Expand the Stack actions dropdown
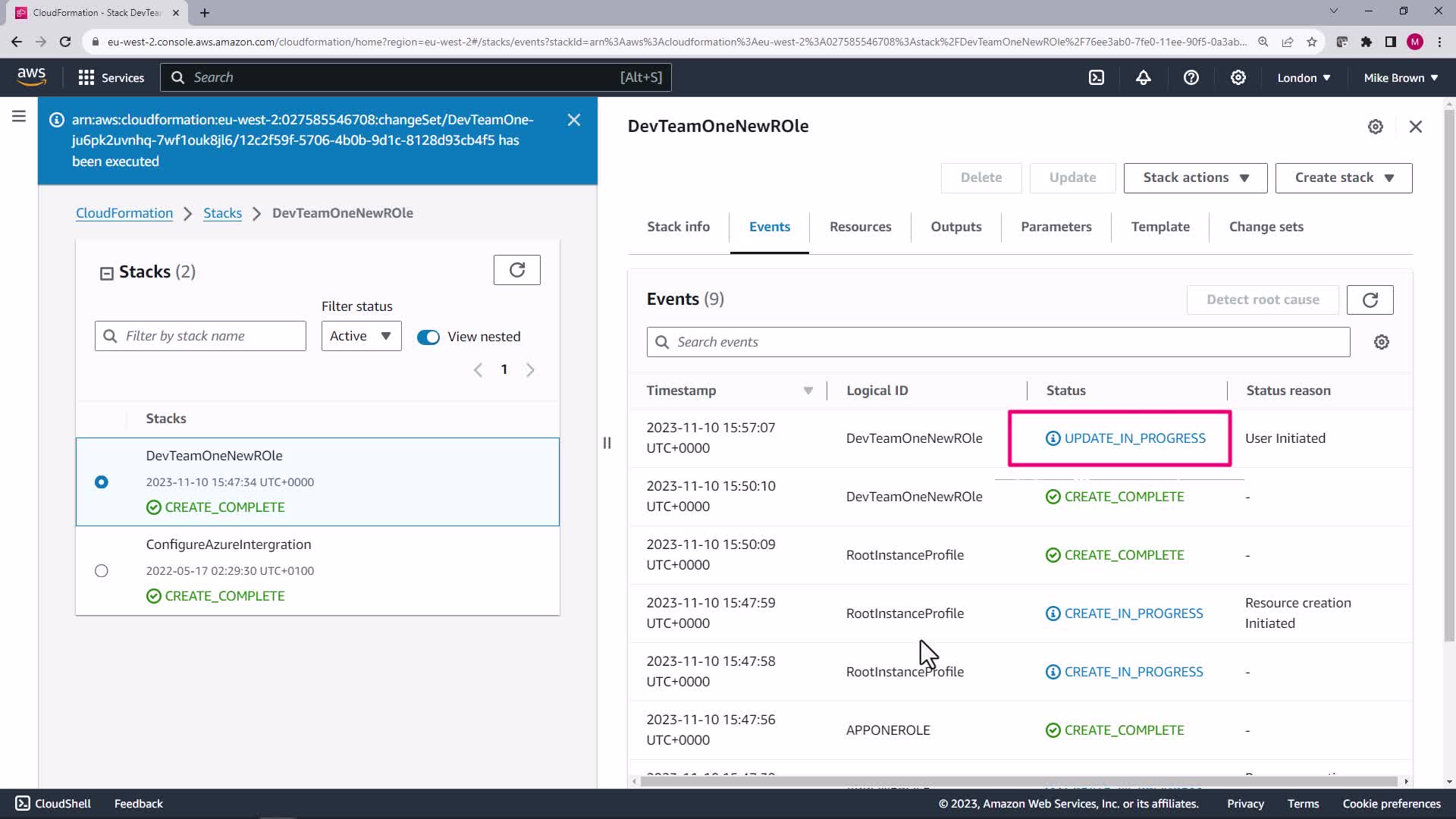 1195,177
